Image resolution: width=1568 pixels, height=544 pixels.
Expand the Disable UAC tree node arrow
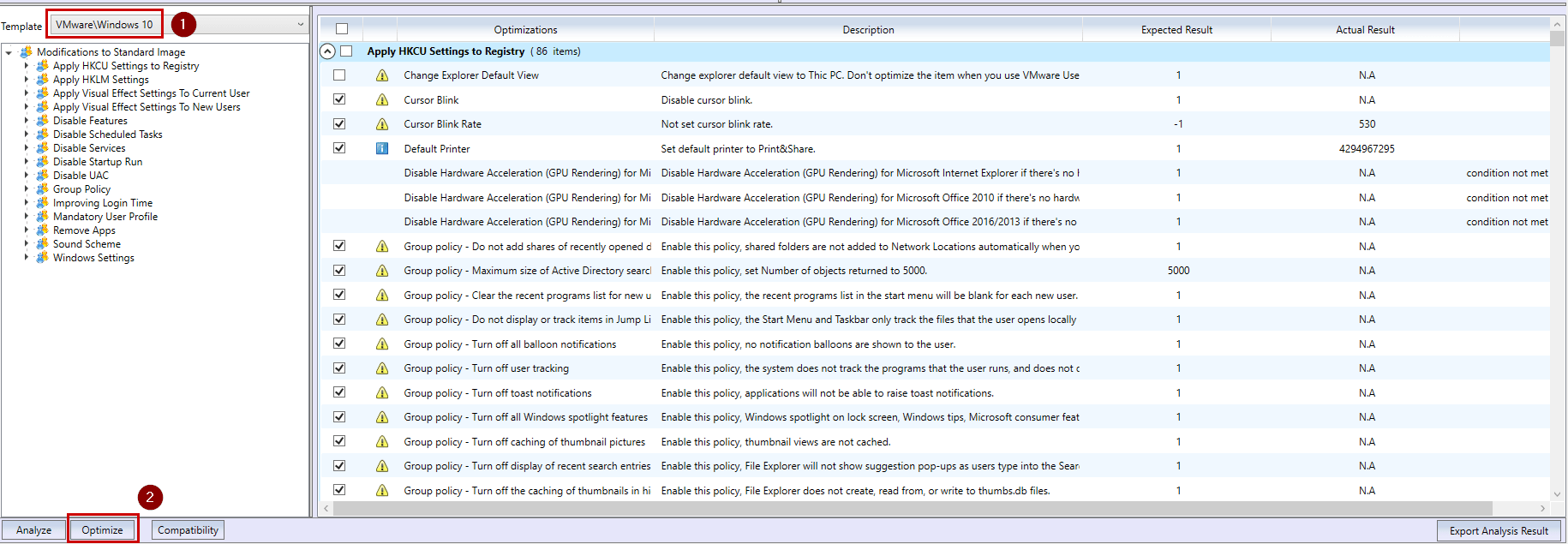(26, 176)
